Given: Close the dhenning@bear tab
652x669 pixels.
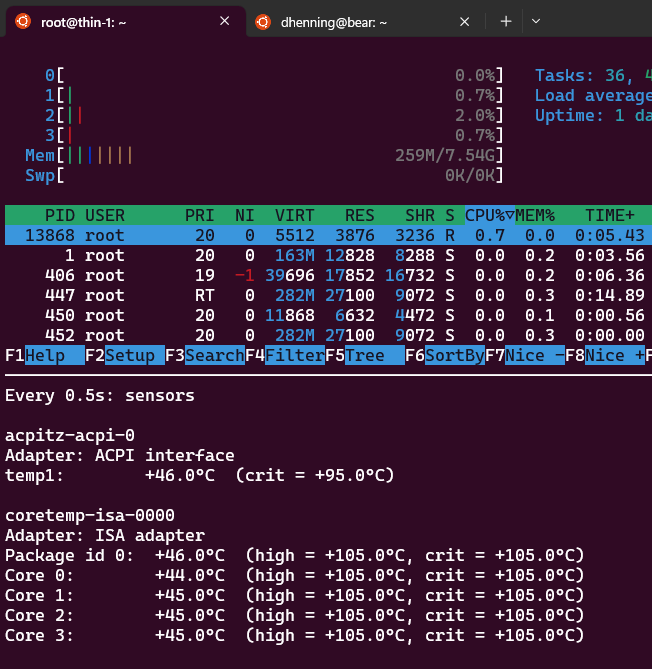Looking at the screenshot, I should click(465, 21).
